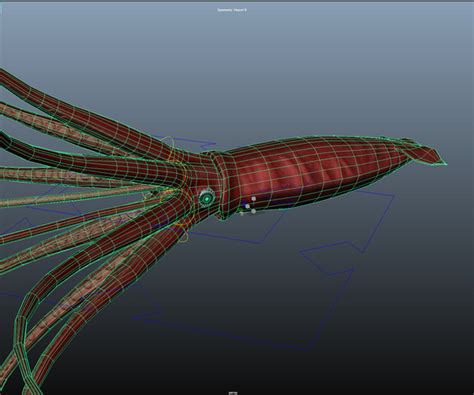Select the circle control above the tentacle base
This screenshot has width=474, height=395.
168,144
